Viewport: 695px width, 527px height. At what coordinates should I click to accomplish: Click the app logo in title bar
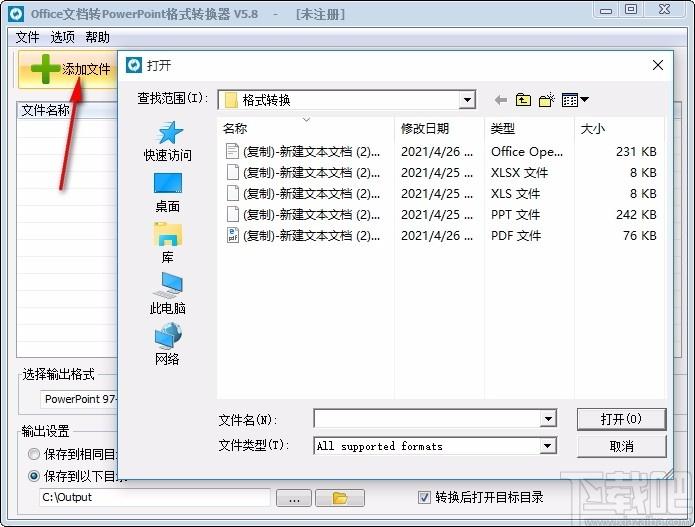[16, 14]
